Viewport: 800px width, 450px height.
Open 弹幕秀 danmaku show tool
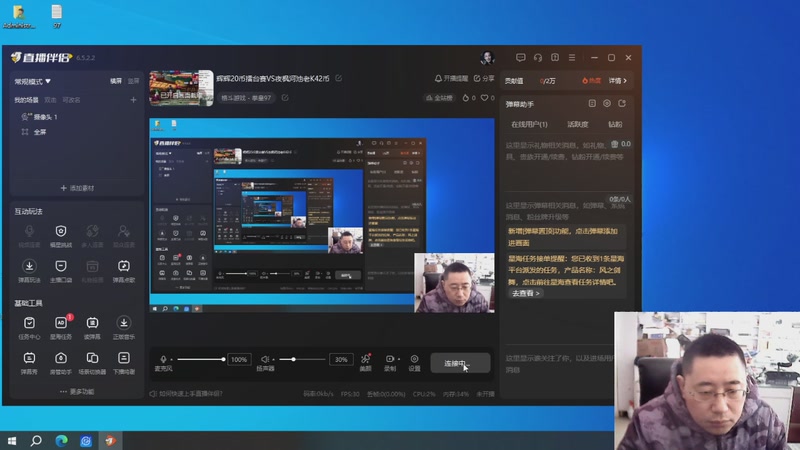[x=29, y=363]
